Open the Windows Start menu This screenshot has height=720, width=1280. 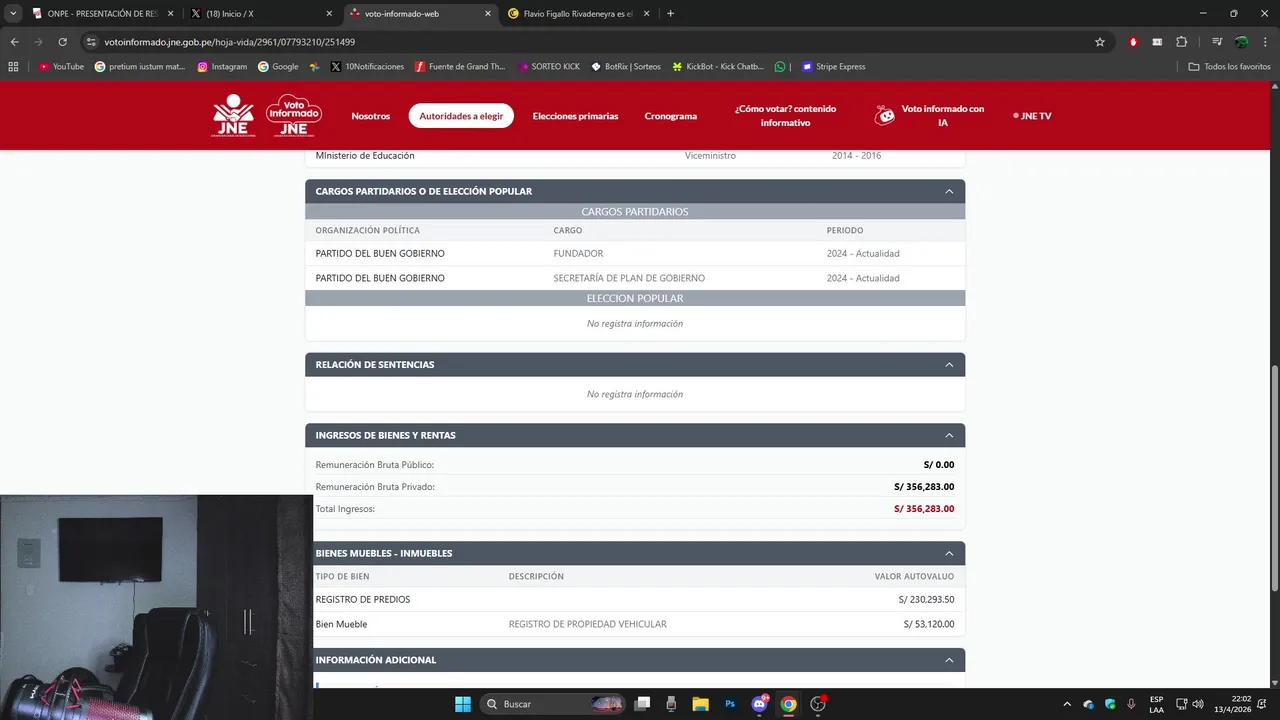[463, 704]
